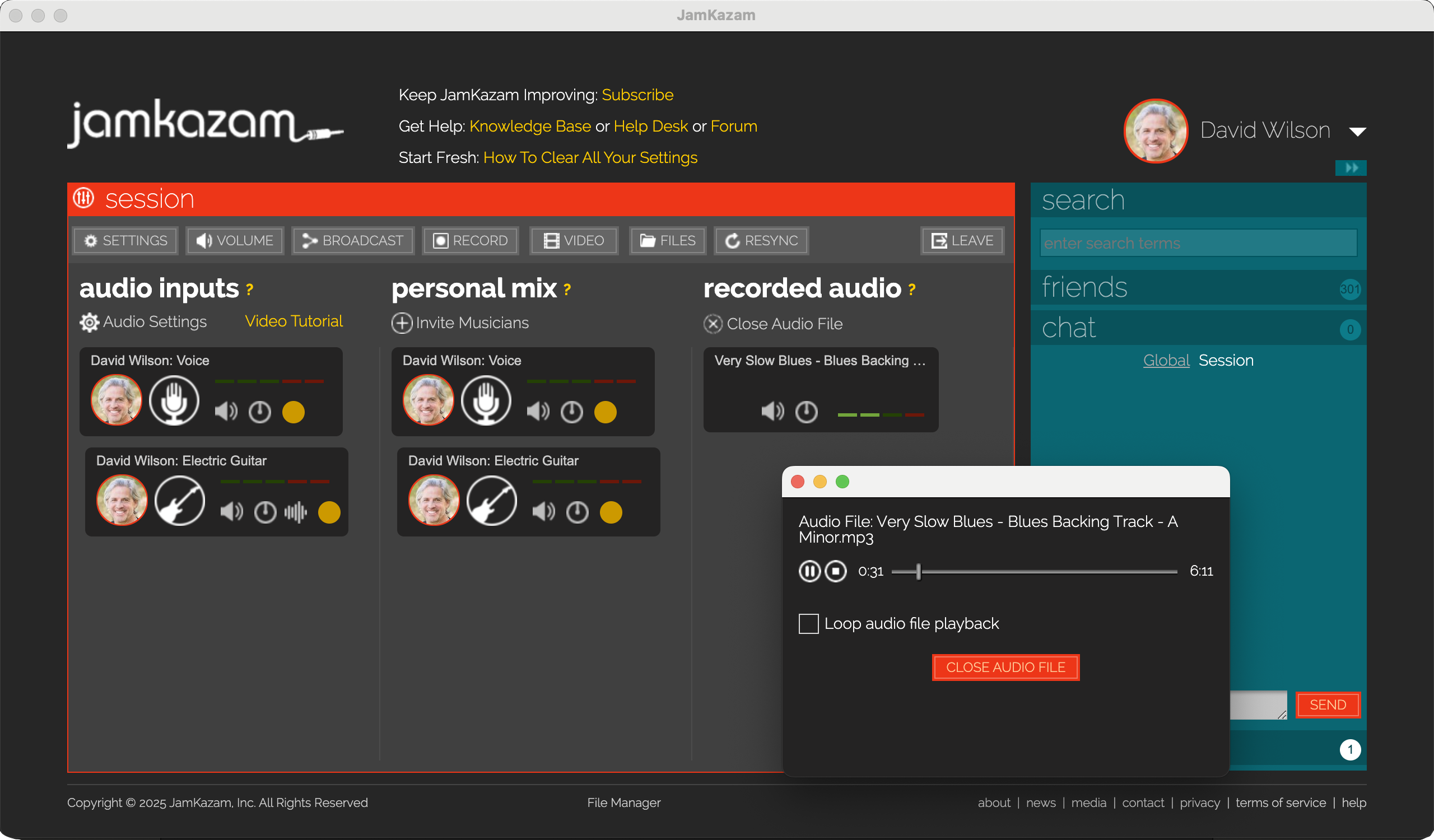The width and height of the screenshot is (1434, 840).
Task: Click Invite Musicians plus icon
Action: [x=402, y=323]
